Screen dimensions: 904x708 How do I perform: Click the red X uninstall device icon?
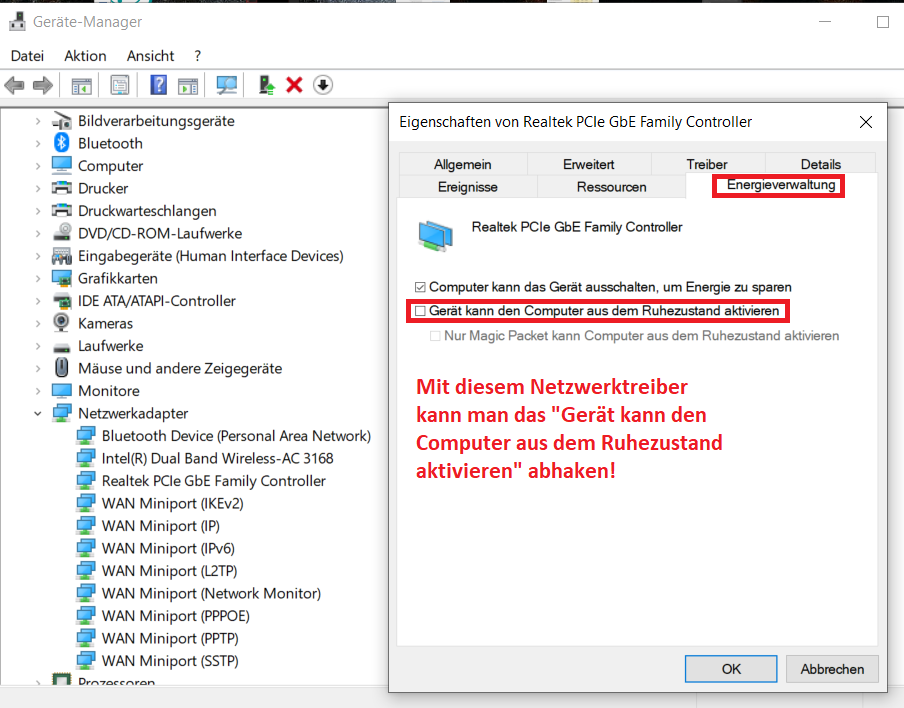[294, 85]
